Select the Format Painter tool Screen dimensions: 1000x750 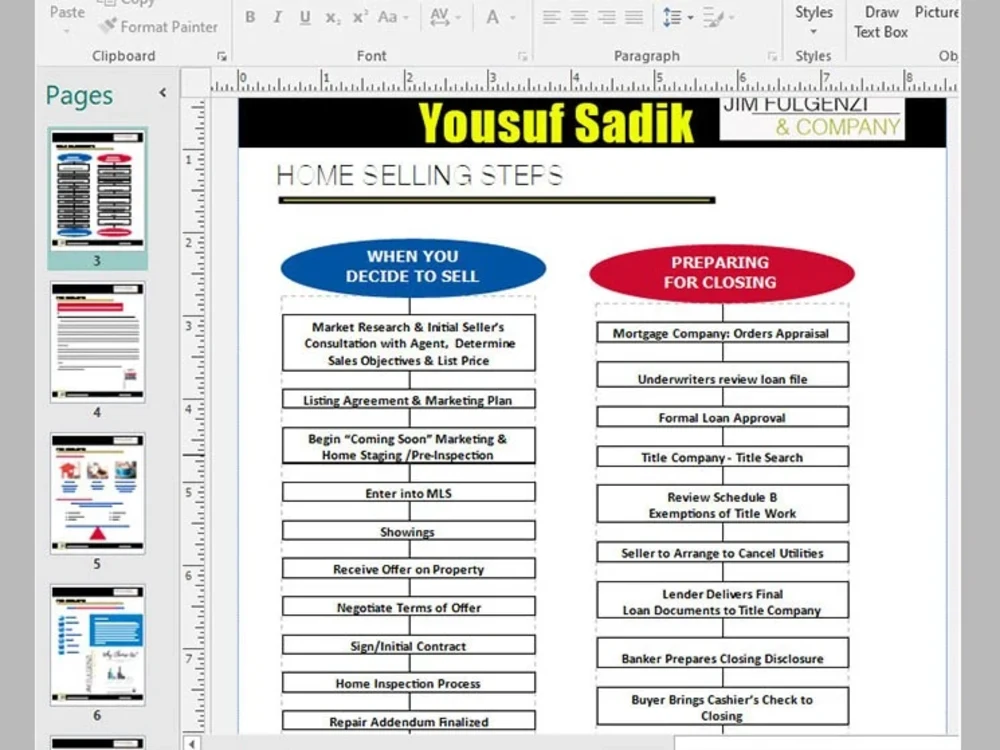[159, 27]
